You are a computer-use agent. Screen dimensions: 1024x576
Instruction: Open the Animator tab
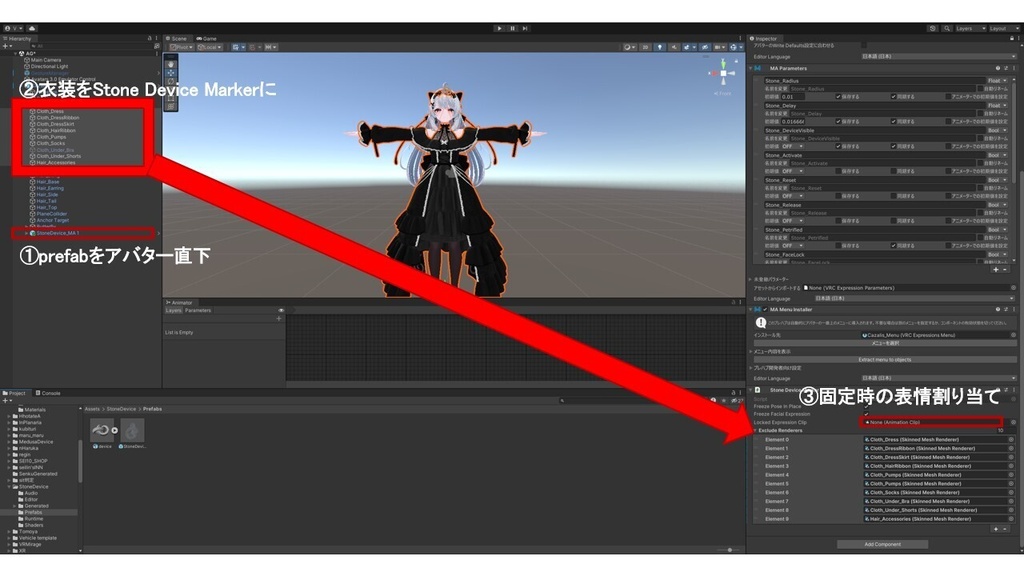pyautogui.click(x=180, y=302)
